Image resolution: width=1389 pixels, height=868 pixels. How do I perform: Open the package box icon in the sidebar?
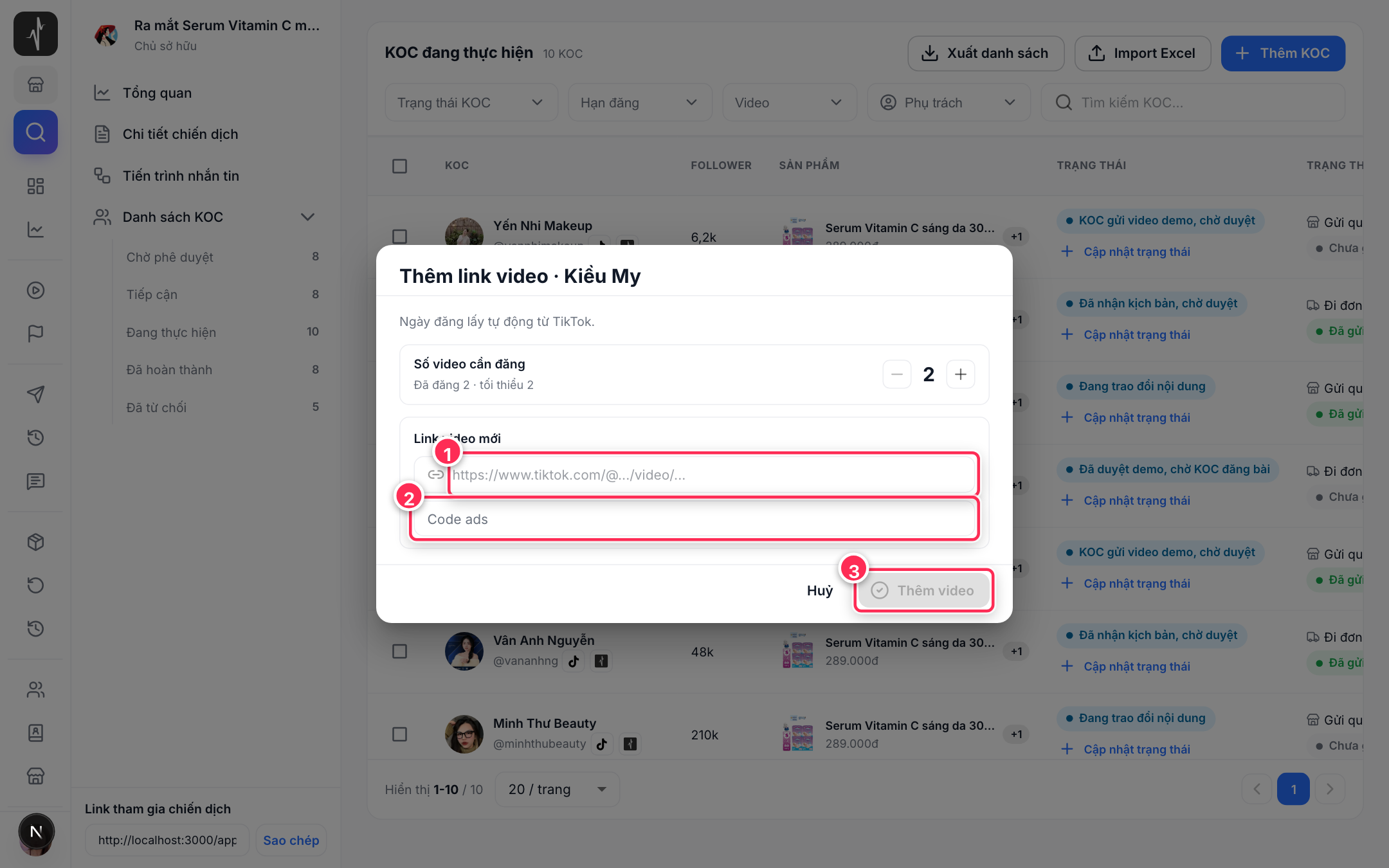point(35,542)
